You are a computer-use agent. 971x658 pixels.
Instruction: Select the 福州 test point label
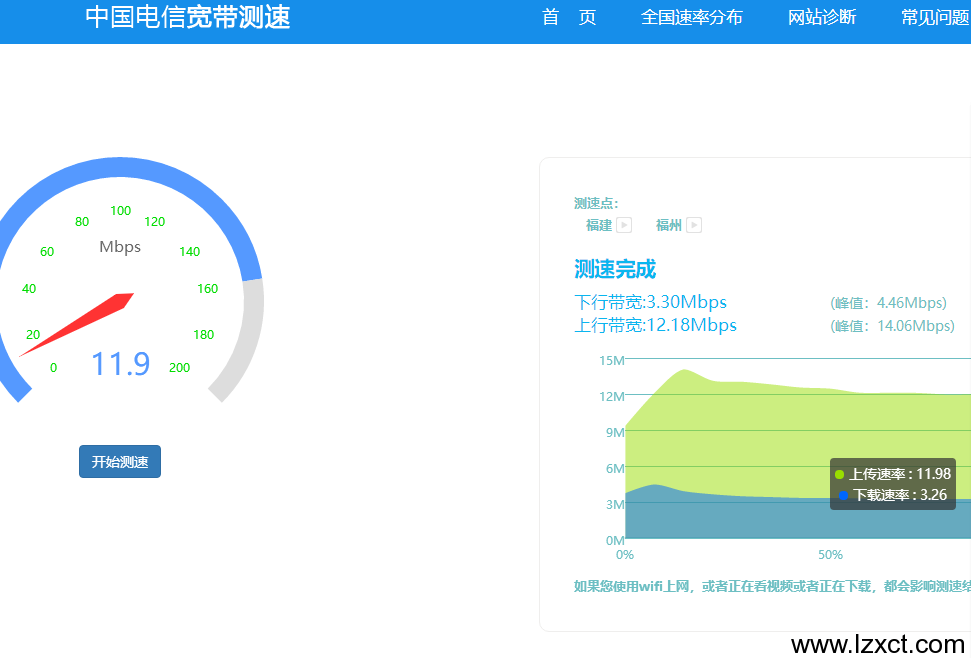[x=669, y=225]
